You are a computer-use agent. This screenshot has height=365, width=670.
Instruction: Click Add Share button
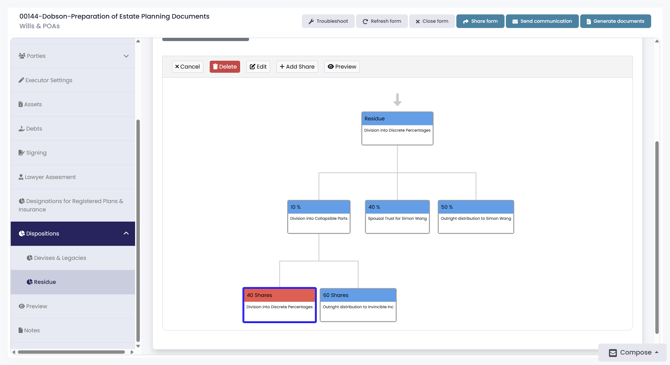297,67
